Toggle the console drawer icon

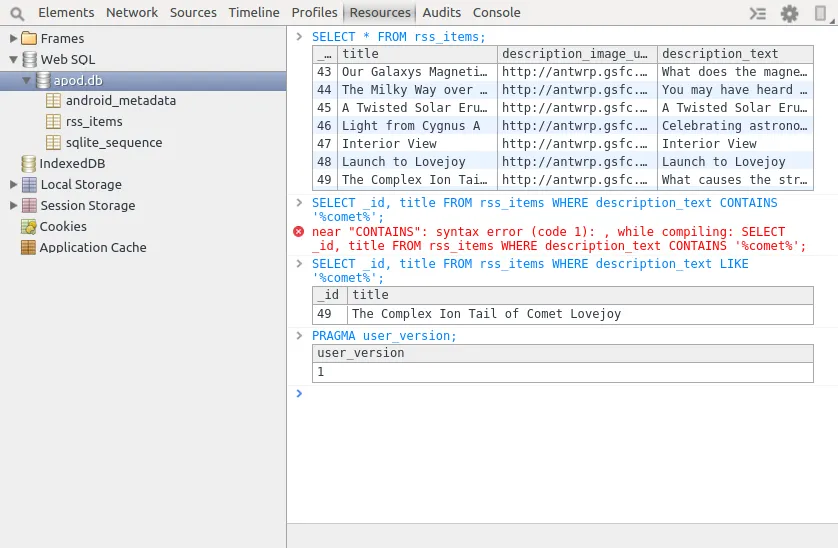pyautogui.click(x=759, y=13)
